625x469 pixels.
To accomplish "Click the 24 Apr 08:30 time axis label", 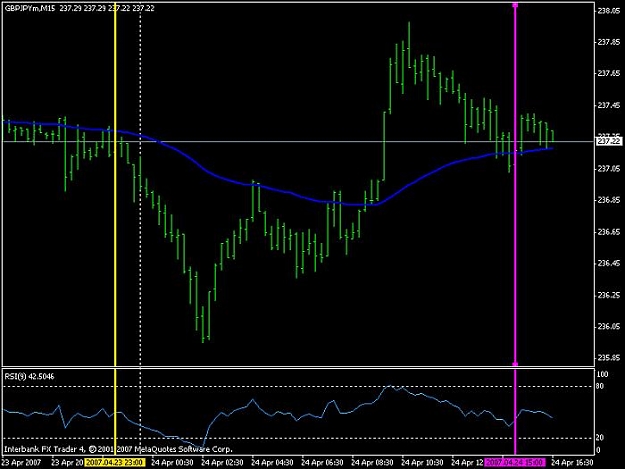I will 372,463.
